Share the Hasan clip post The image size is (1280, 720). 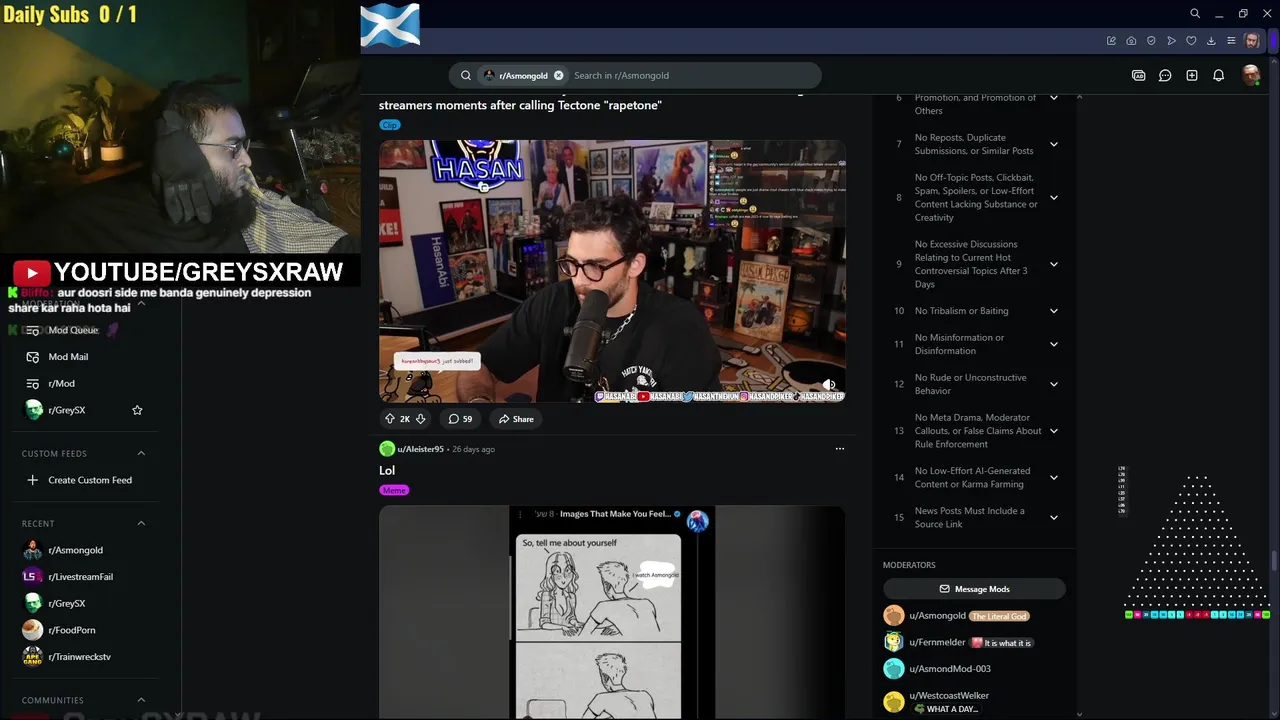pos(516,419)
